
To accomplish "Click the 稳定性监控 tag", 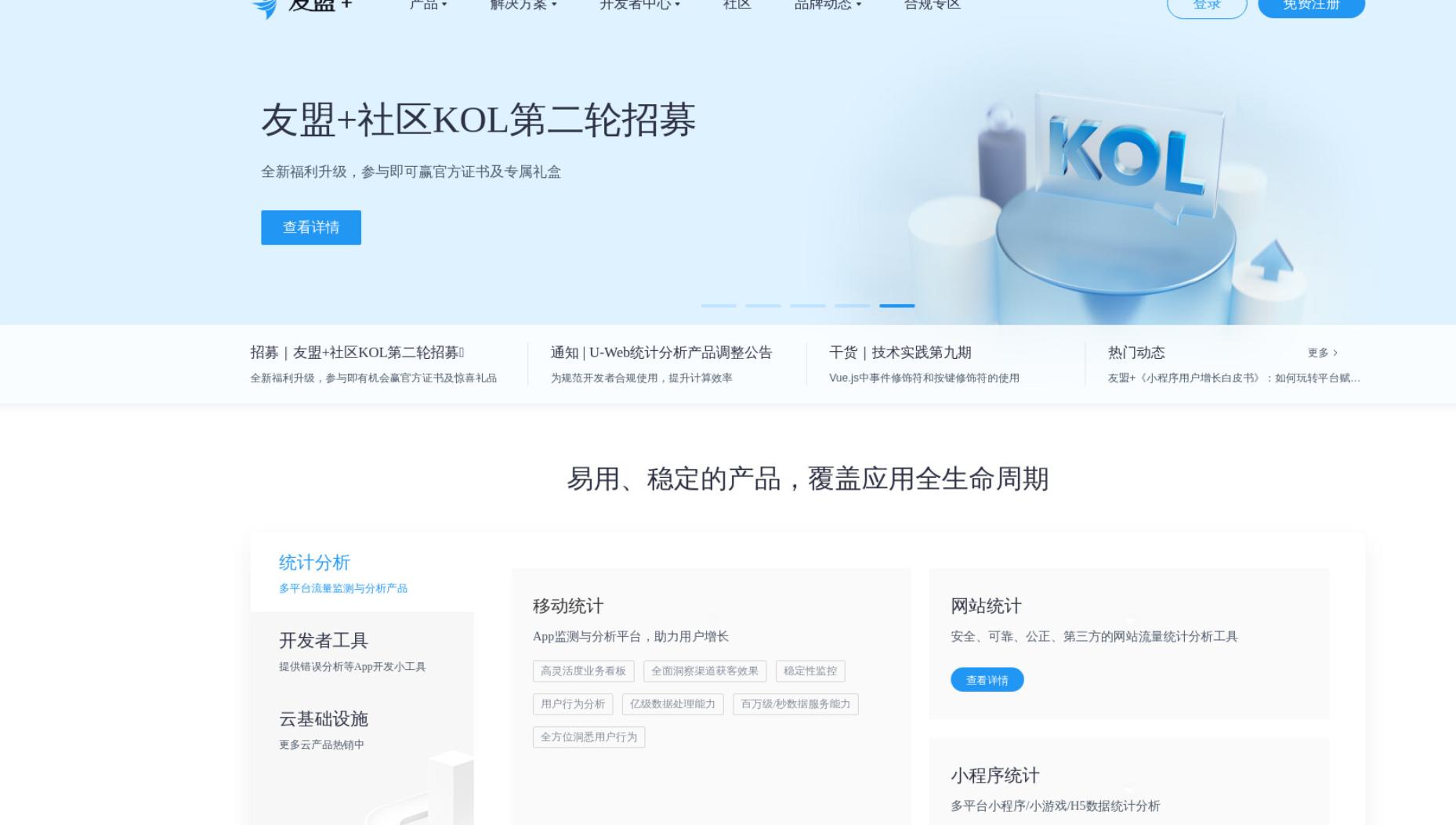I will pyautogui.click(x=810, y=671).
